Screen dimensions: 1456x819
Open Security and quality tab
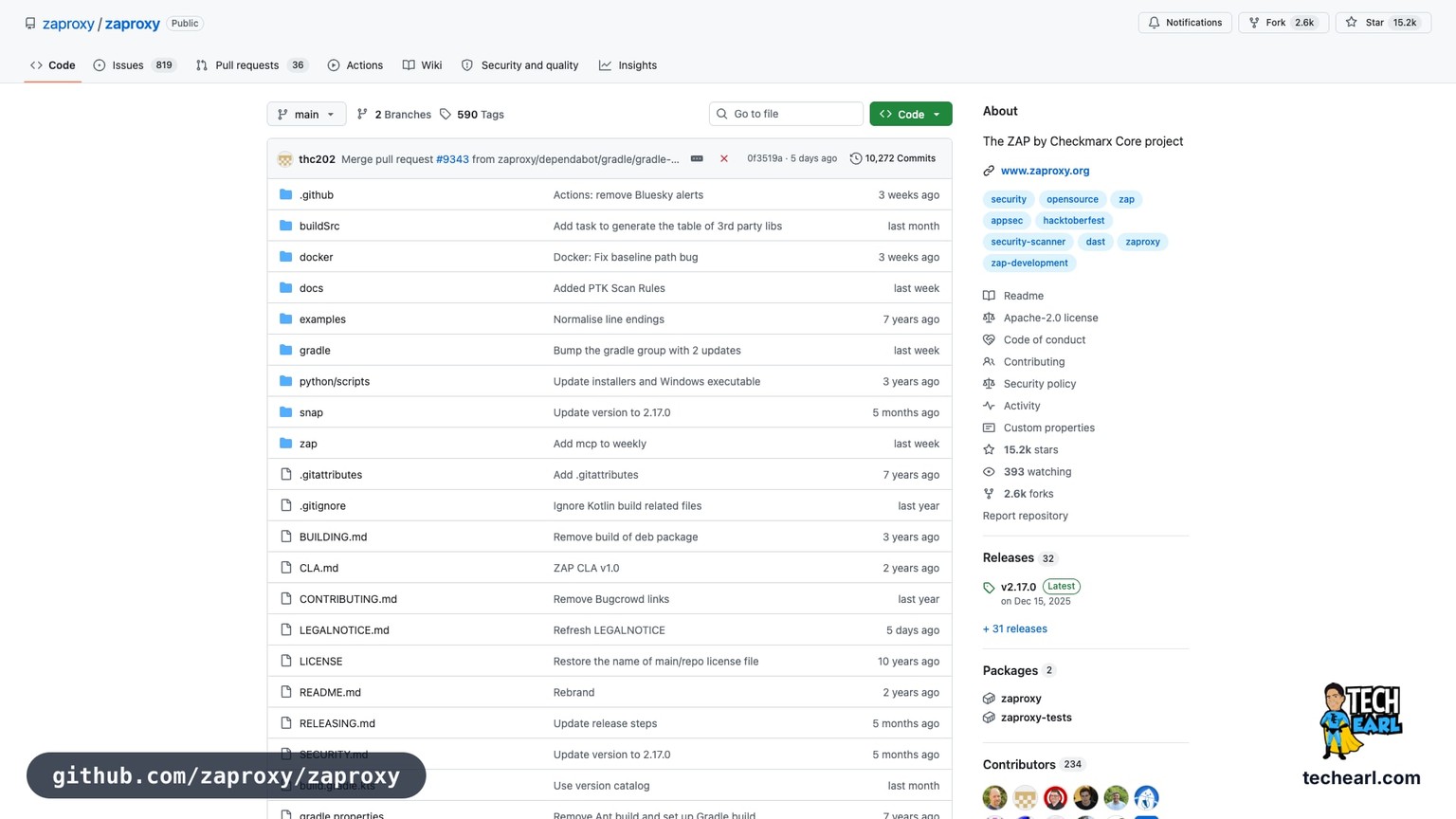pyautogui.click(x=519, y=65)
